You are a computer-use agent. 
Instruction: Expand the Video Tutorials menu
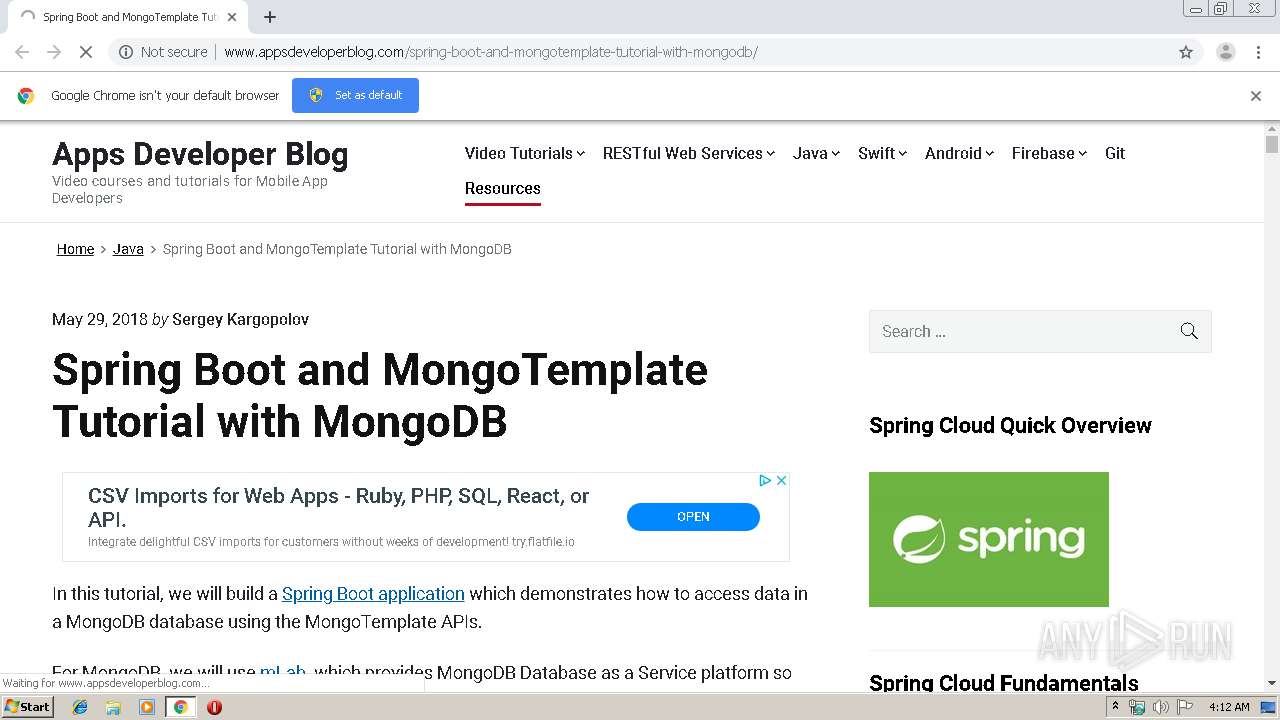tap(525, 153)
